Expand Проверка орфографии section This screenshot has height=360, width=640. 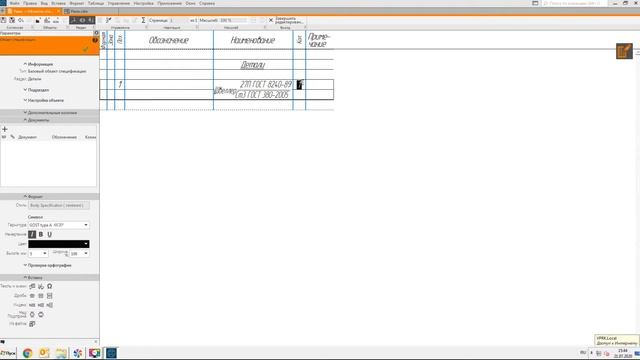[x=47, y=265]
